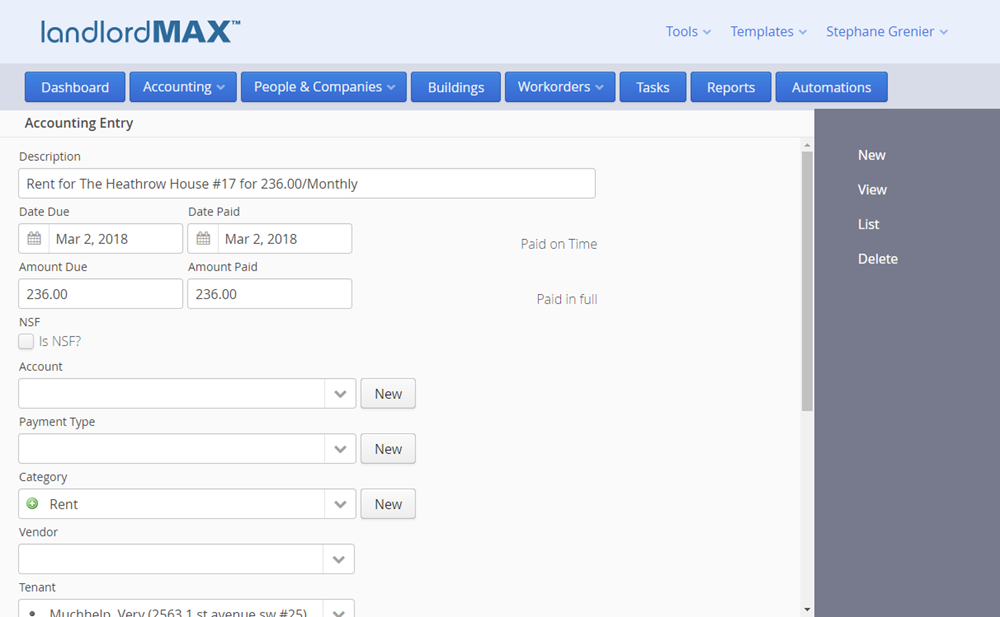The image size is (1000, 617).
Task: Click the 'Accounting Entry' heading
Action: pos(78,123)
